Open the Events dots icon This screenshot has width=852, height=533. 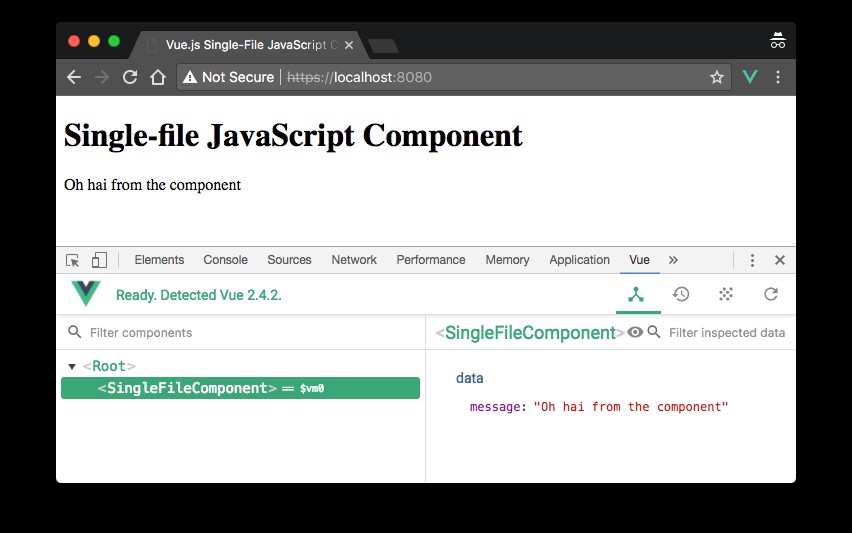point(726,294)
